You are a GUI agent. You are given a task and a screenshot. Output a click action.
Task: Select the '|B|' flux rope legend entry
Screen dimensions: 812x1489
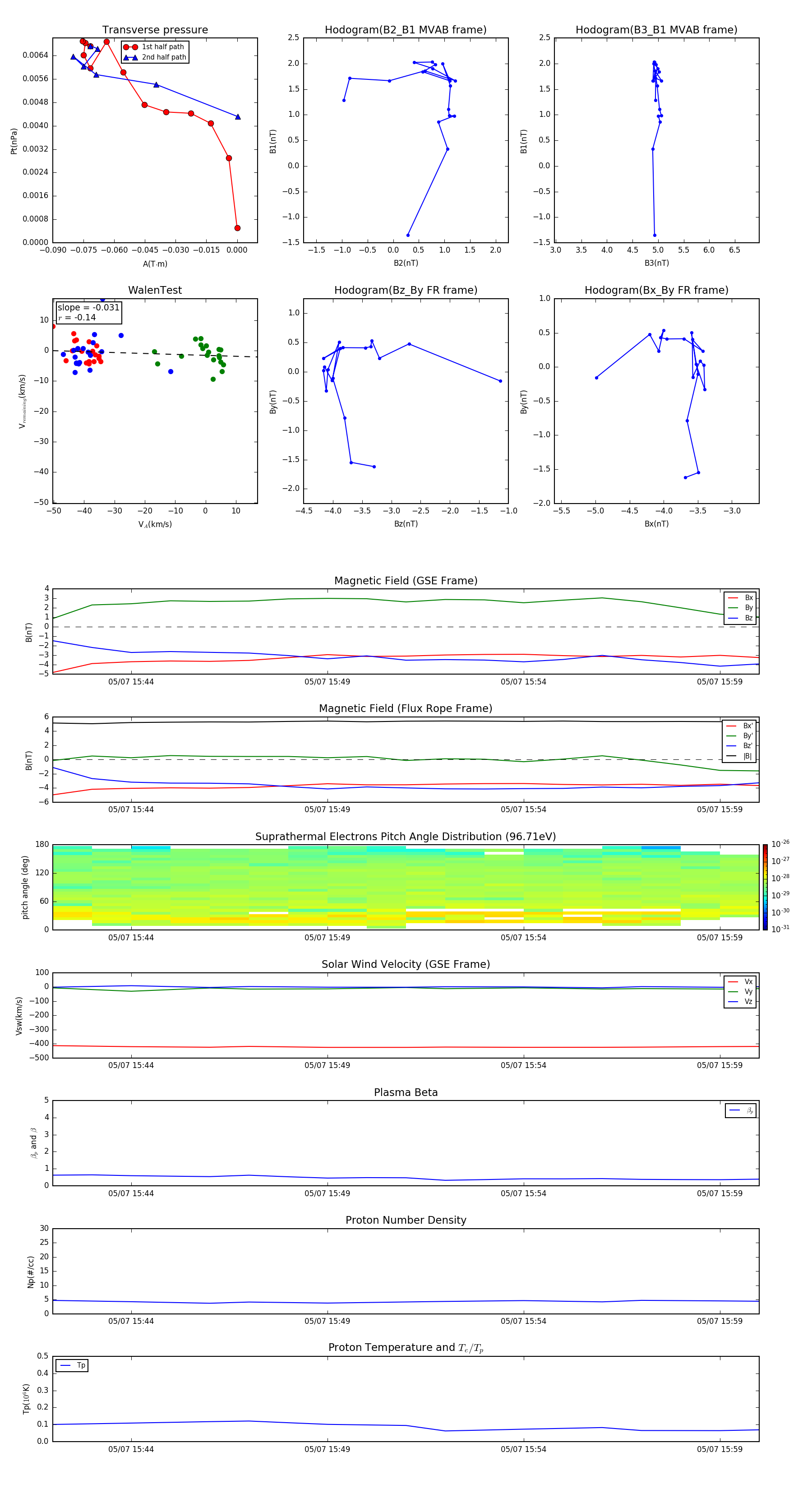[740, 756]
